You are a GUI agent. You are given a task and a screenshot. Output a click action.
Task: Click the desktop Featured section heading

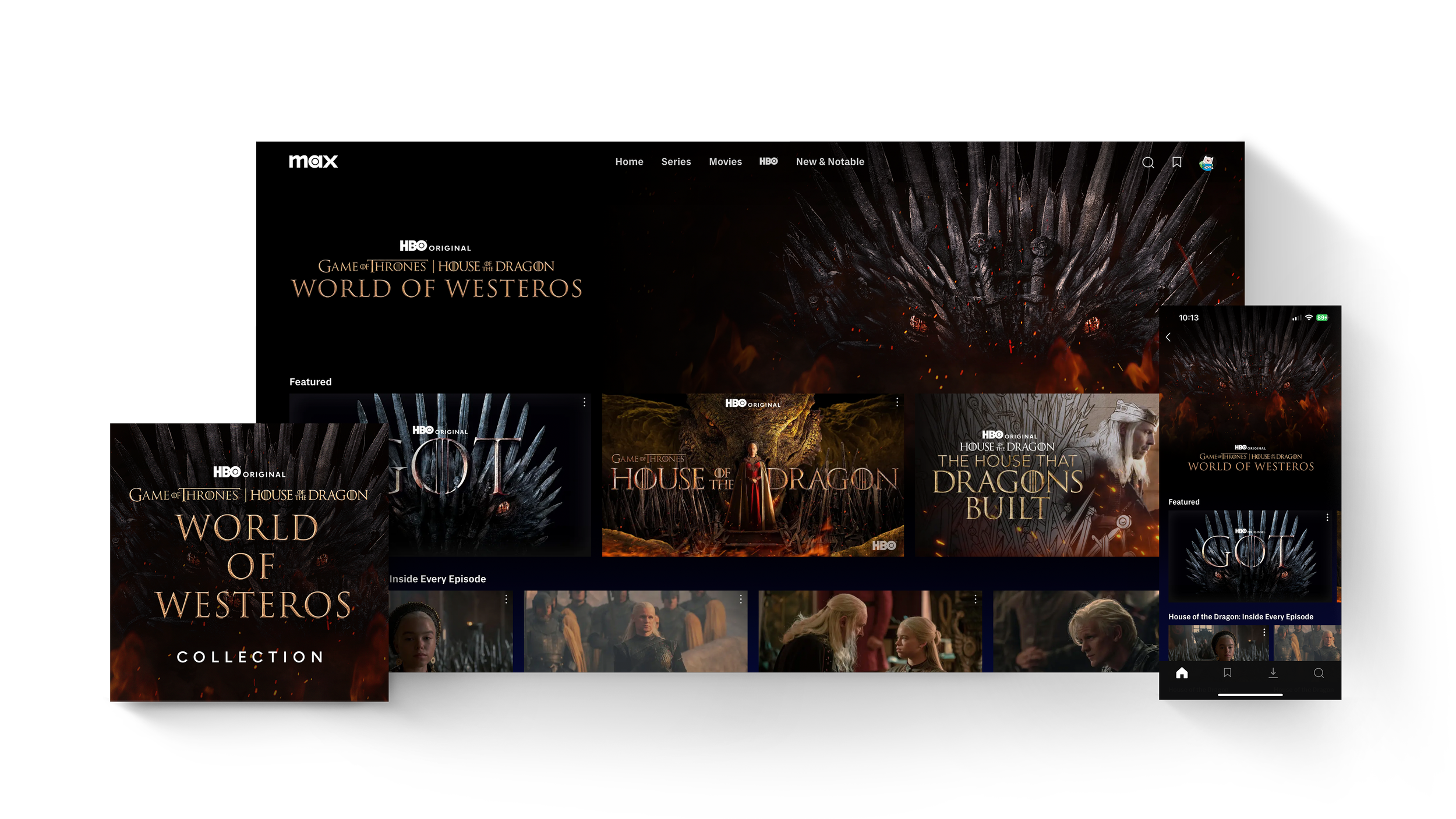(x=310, y=382)
